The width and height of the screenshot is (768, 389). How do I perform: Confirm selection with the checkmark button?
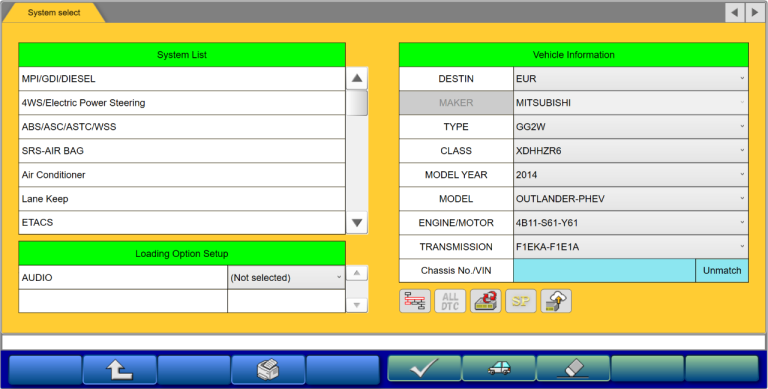(424, 368)
